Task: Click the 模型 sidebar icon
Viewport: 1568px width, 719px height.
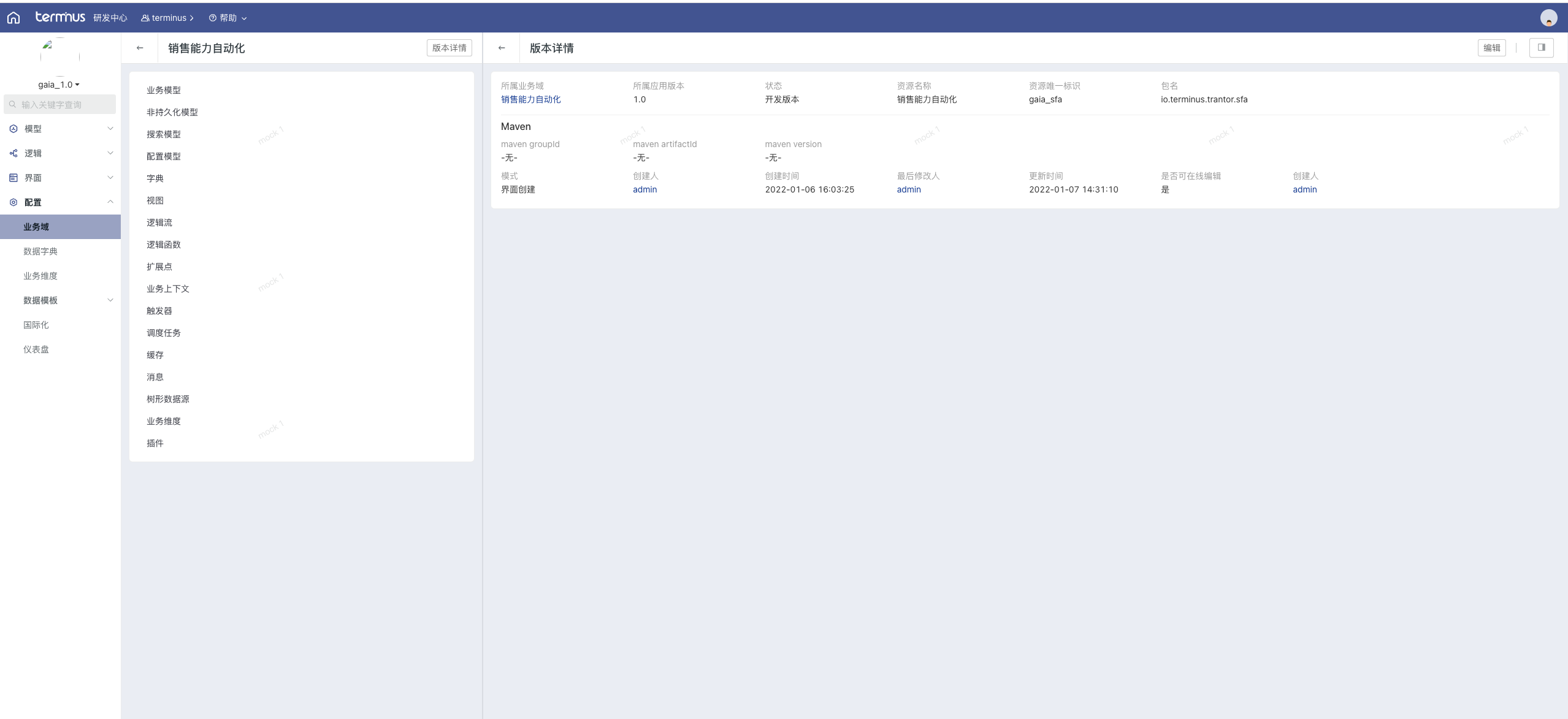Action: click(13, 129)
